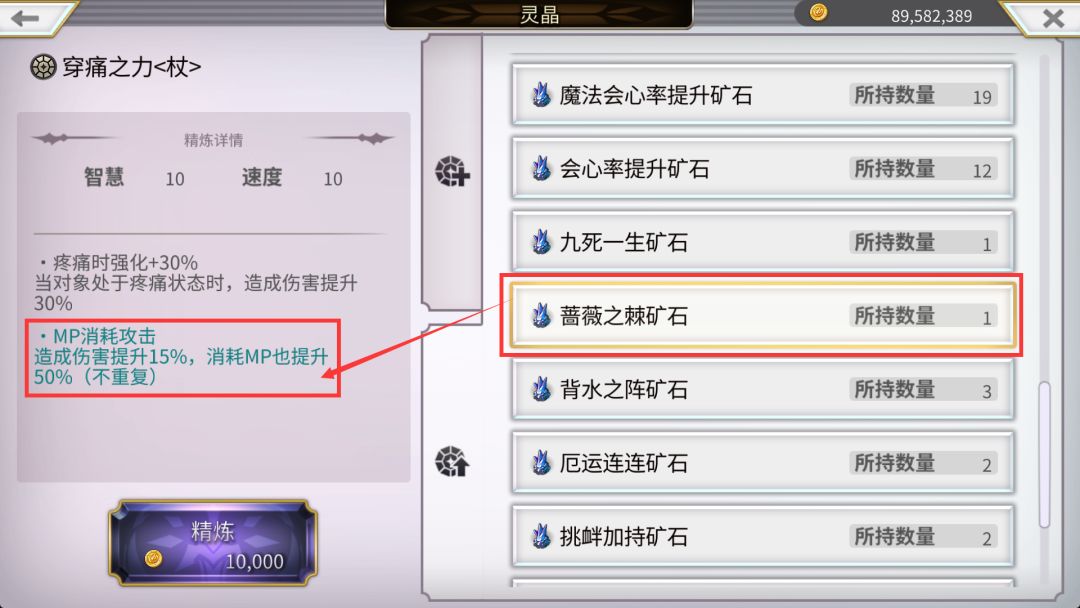Click the 精炼 10,000 refine button
Screen dimensions: 1080x608
pos(213,543)
